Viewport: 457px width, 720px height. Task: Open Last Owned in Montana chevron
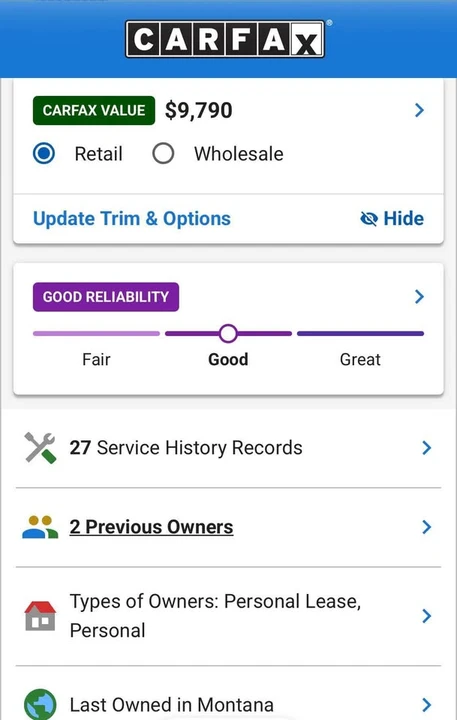click(x=427, y=704)
